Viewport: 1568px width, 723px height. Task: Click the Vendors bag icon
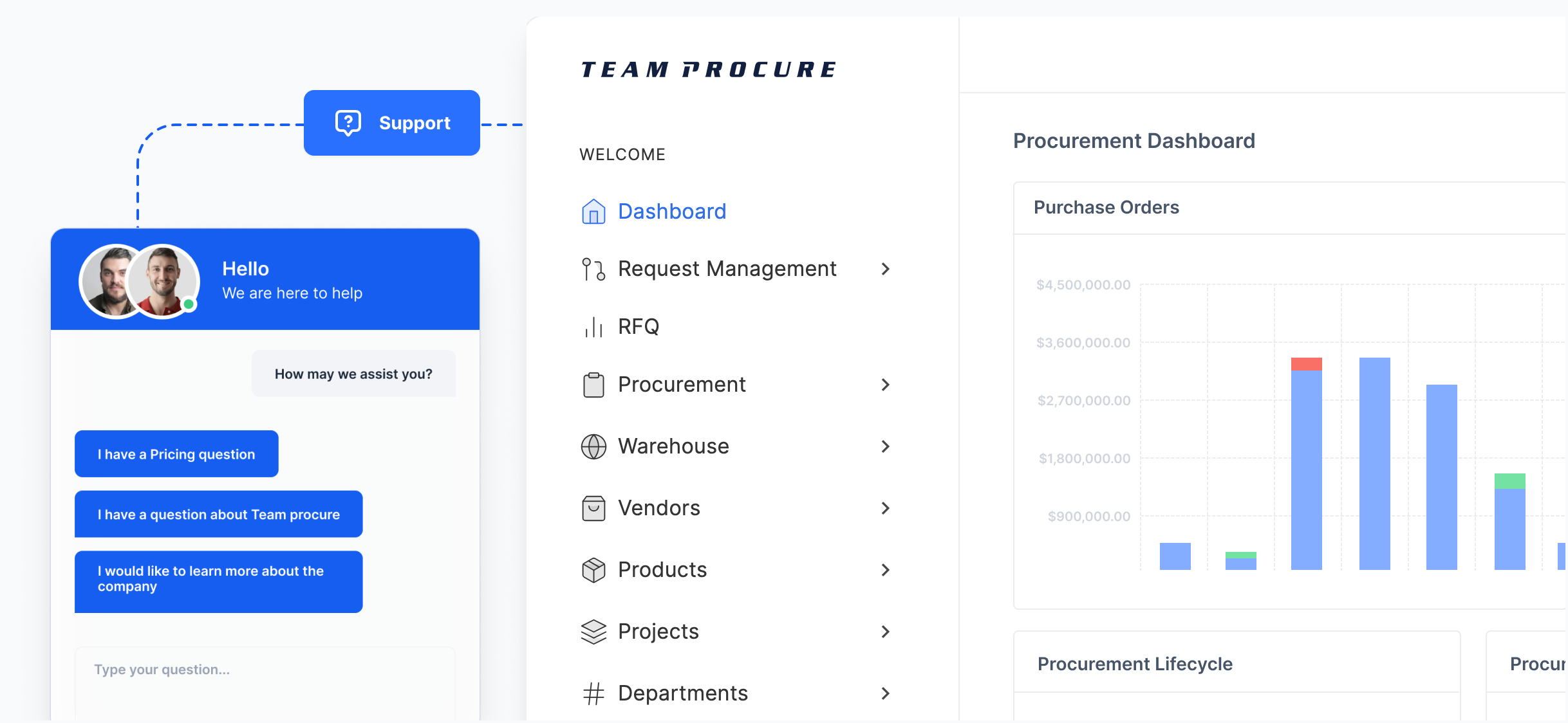pos(593,508)
